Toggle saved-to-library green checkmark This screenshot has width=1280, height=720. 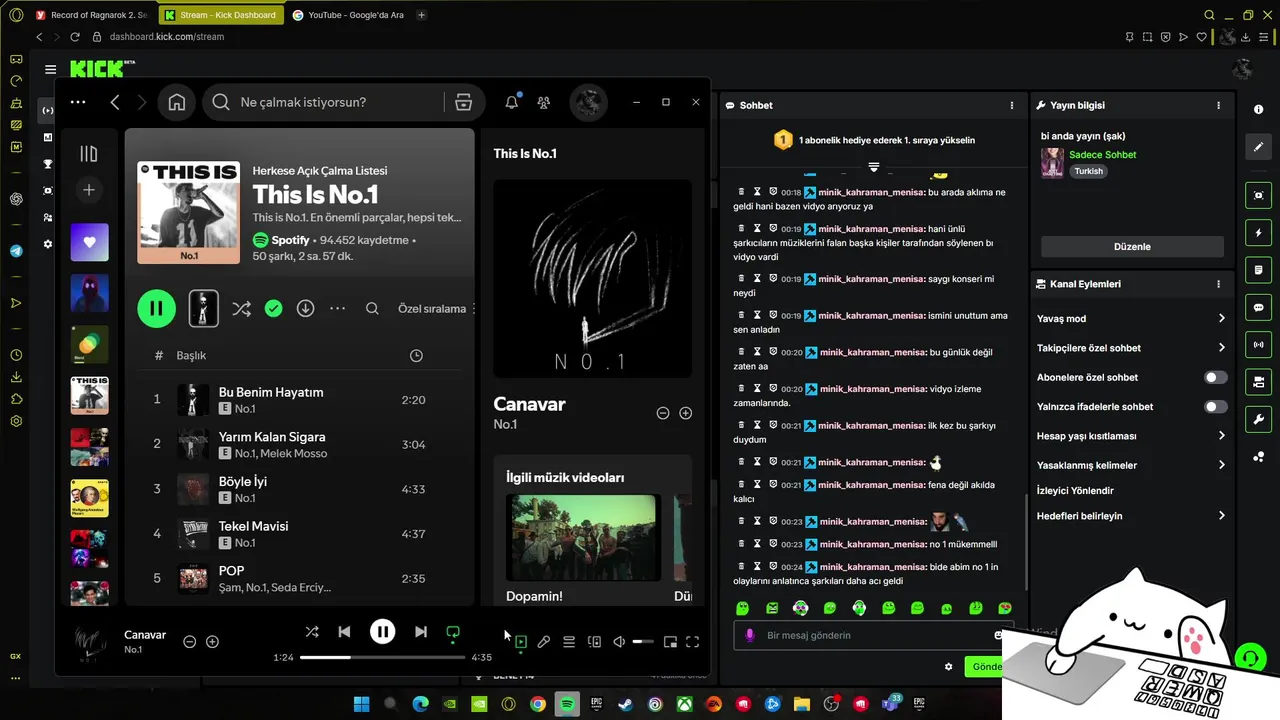coord(273,309)
